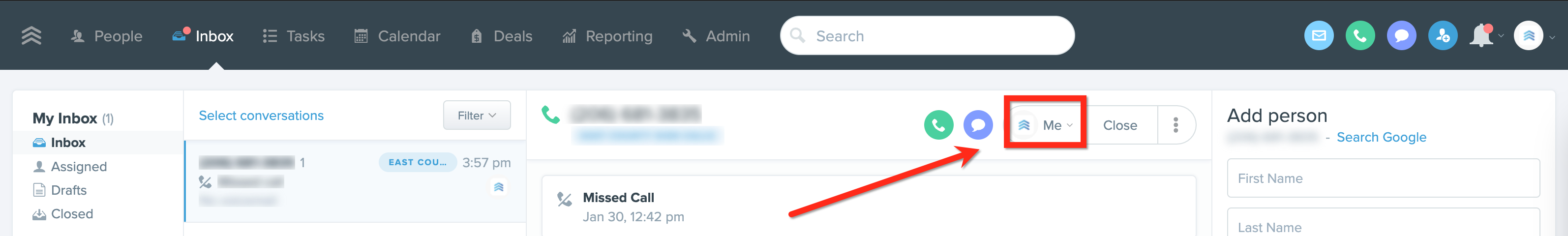Open the notifications bell

click(1481, 36)
